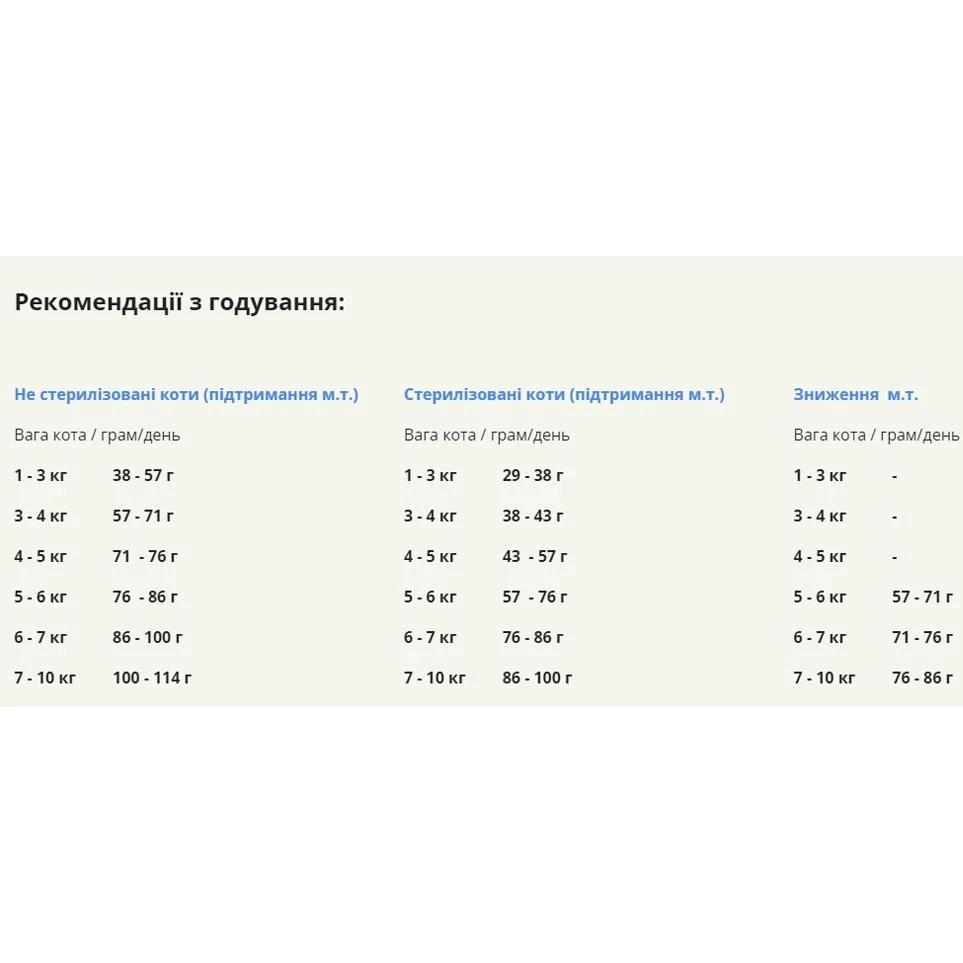Viewport: 963px width, 963px height.
Task: Click '76 - 86 г' in weight reduction column
Action: 922,678
